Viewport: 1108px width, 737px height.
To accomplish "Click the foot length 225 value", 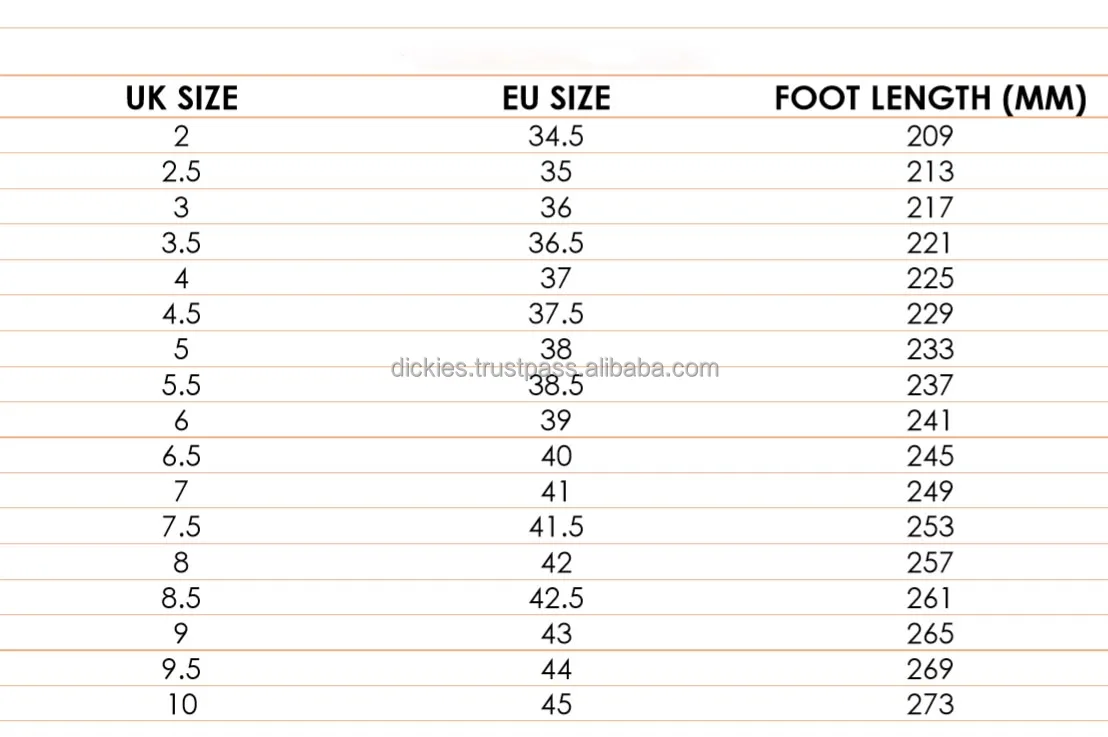I will click(930, 278).
